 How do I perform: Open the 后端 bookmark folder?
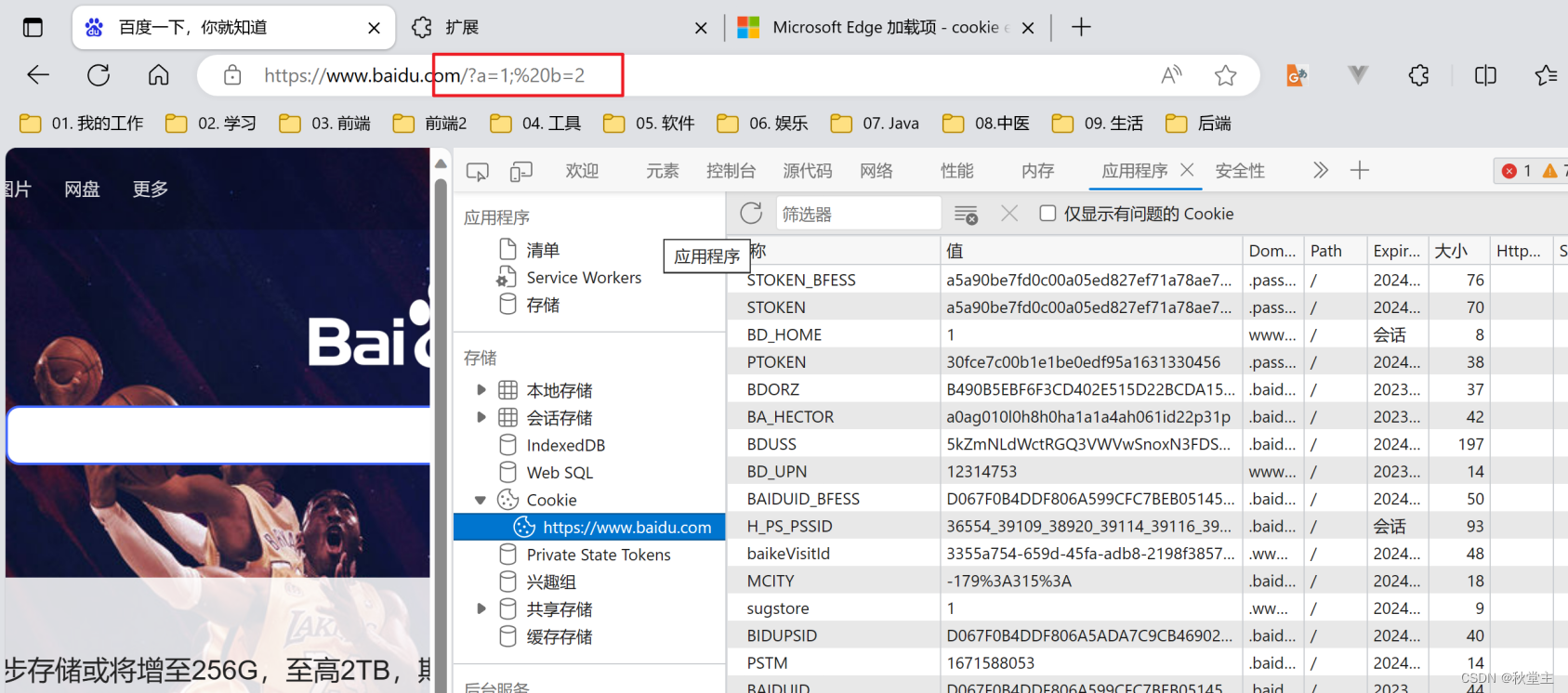coord(1198,124)
